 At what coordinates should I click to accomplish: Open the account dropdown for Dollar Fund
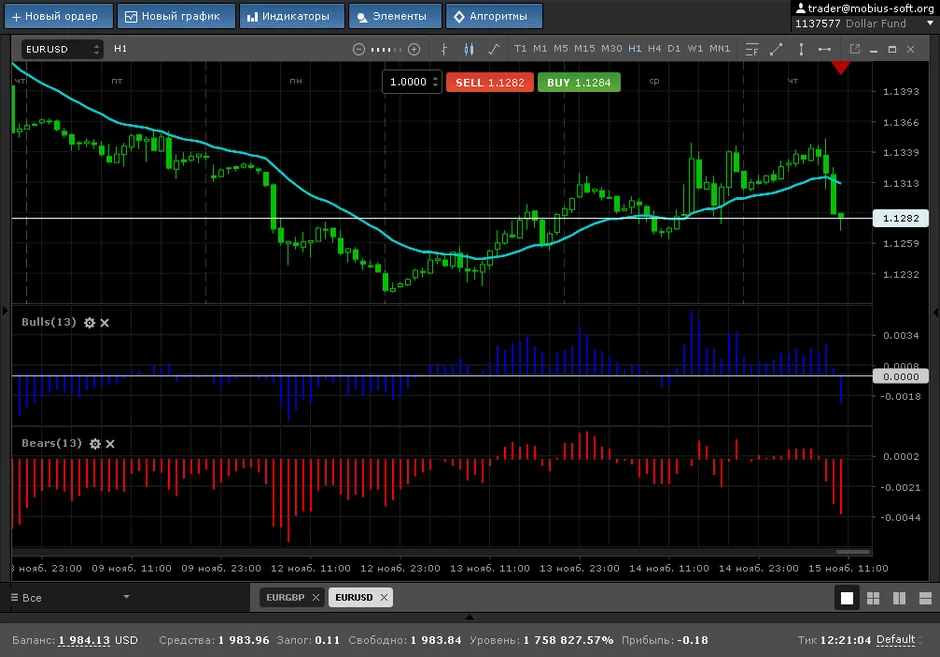[x=930, y=23]
